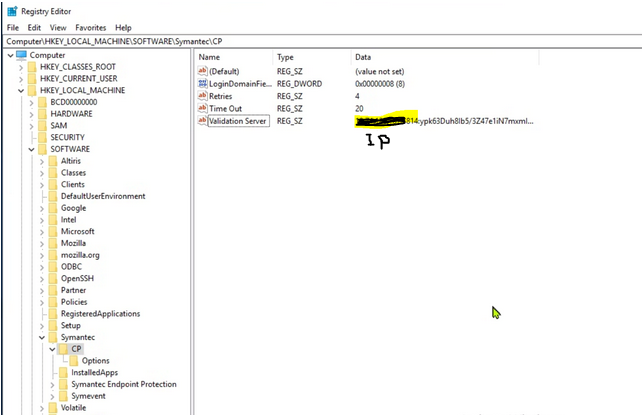This screenshot has height=415, width=642.
Task: Click the string icon beside Retries value
Action: [202, 96]
